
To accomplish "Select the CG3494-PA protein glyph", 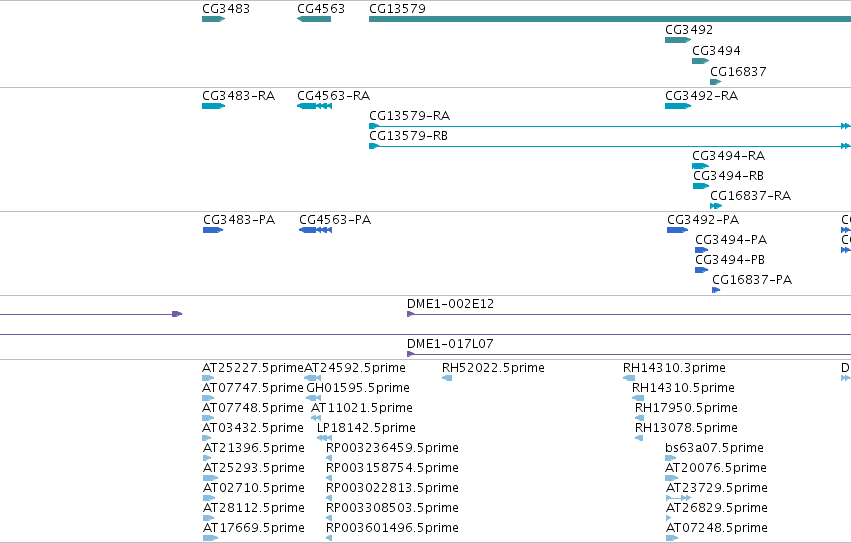I will pos(701,250).
